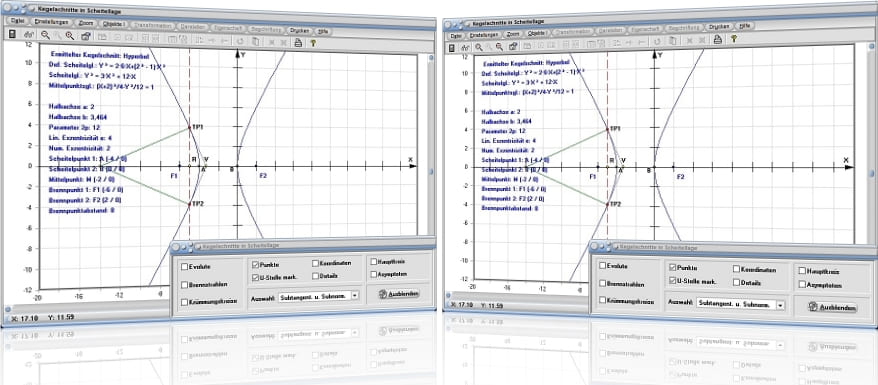Click point TP1 in left graph
878x385 pixels.
click(190, 128)
